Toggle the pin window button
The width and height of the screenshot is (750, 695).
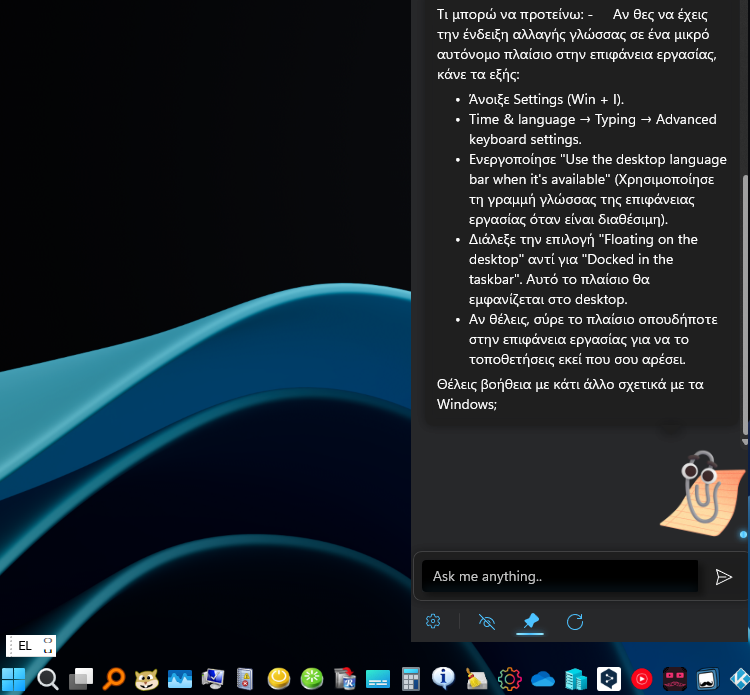click(x=530, y=621)
